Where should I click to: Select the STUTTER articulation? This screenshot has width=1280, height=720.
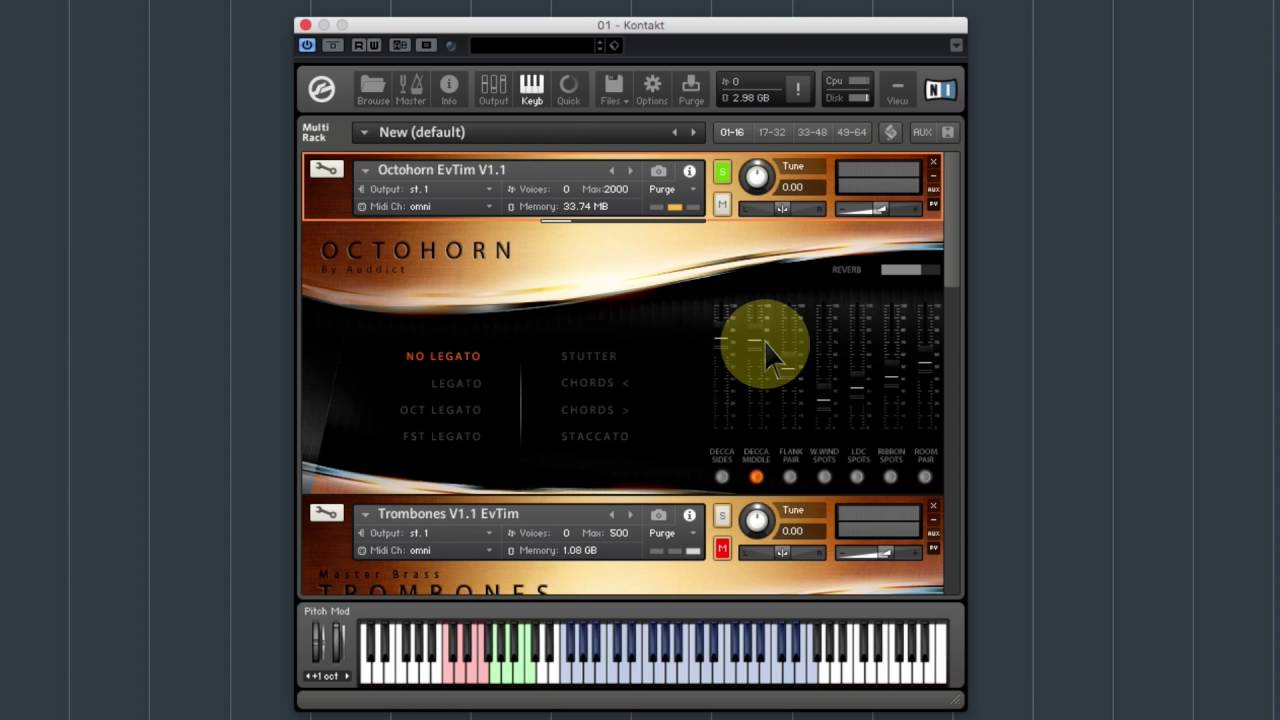(589, 356)
